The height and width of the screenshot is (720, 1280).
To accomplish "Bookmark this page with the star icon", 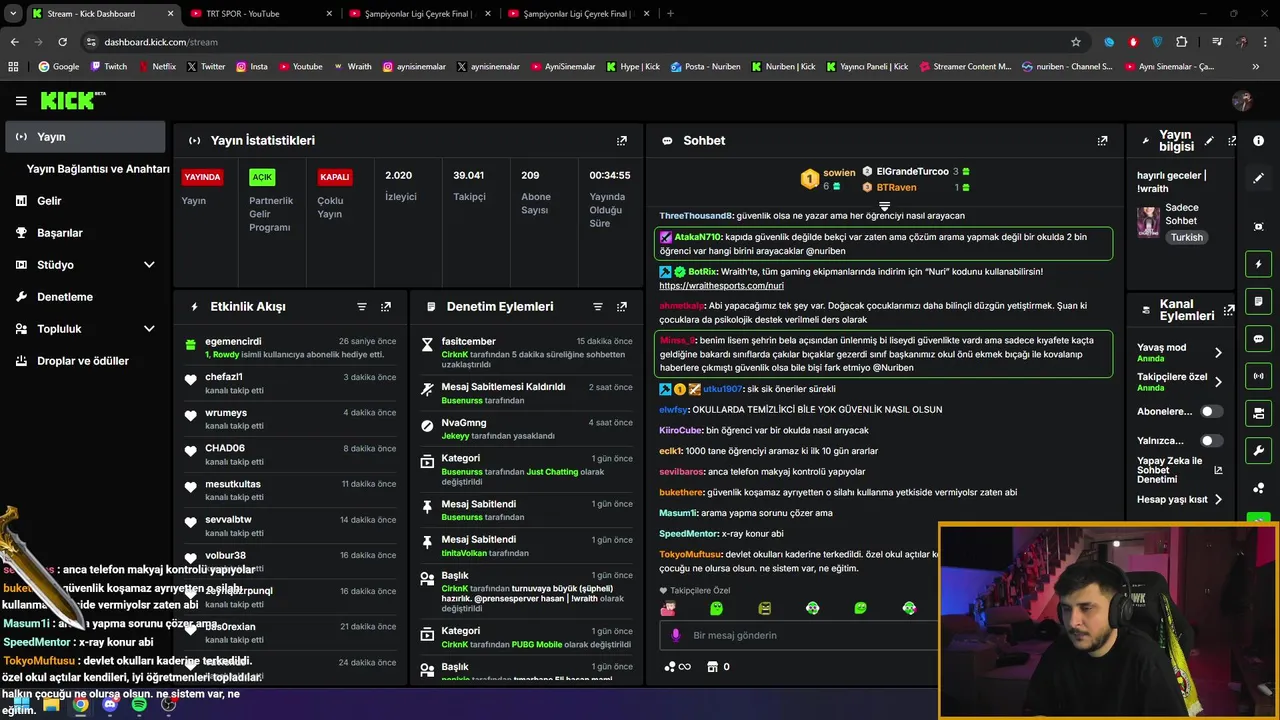I will tap(1076, 42).
